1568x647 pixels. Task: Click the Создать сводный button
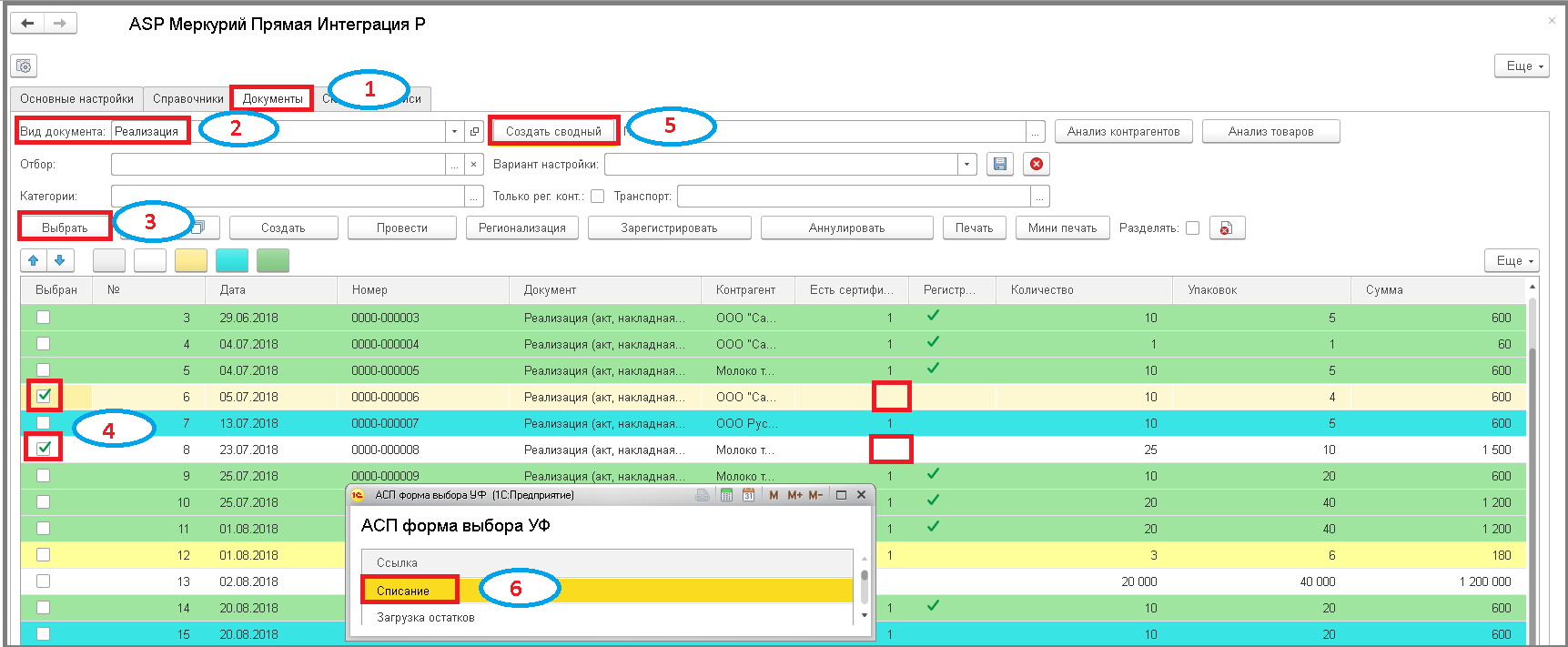pyautogui.click(x=553, y=131)
